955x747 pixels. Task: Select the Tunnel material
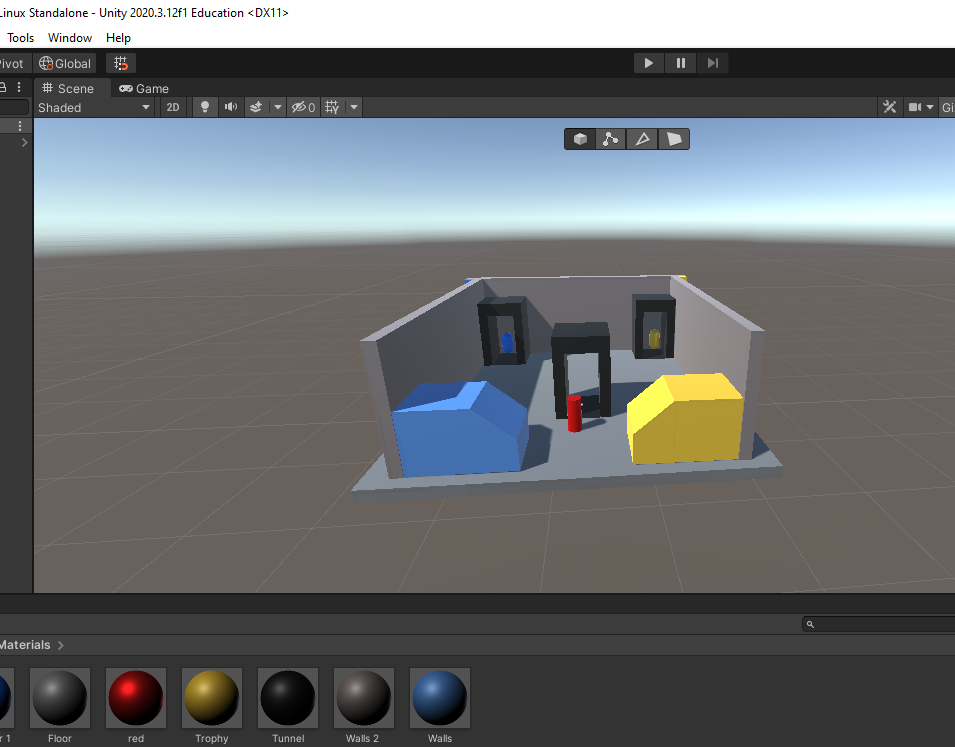(288, 706)
